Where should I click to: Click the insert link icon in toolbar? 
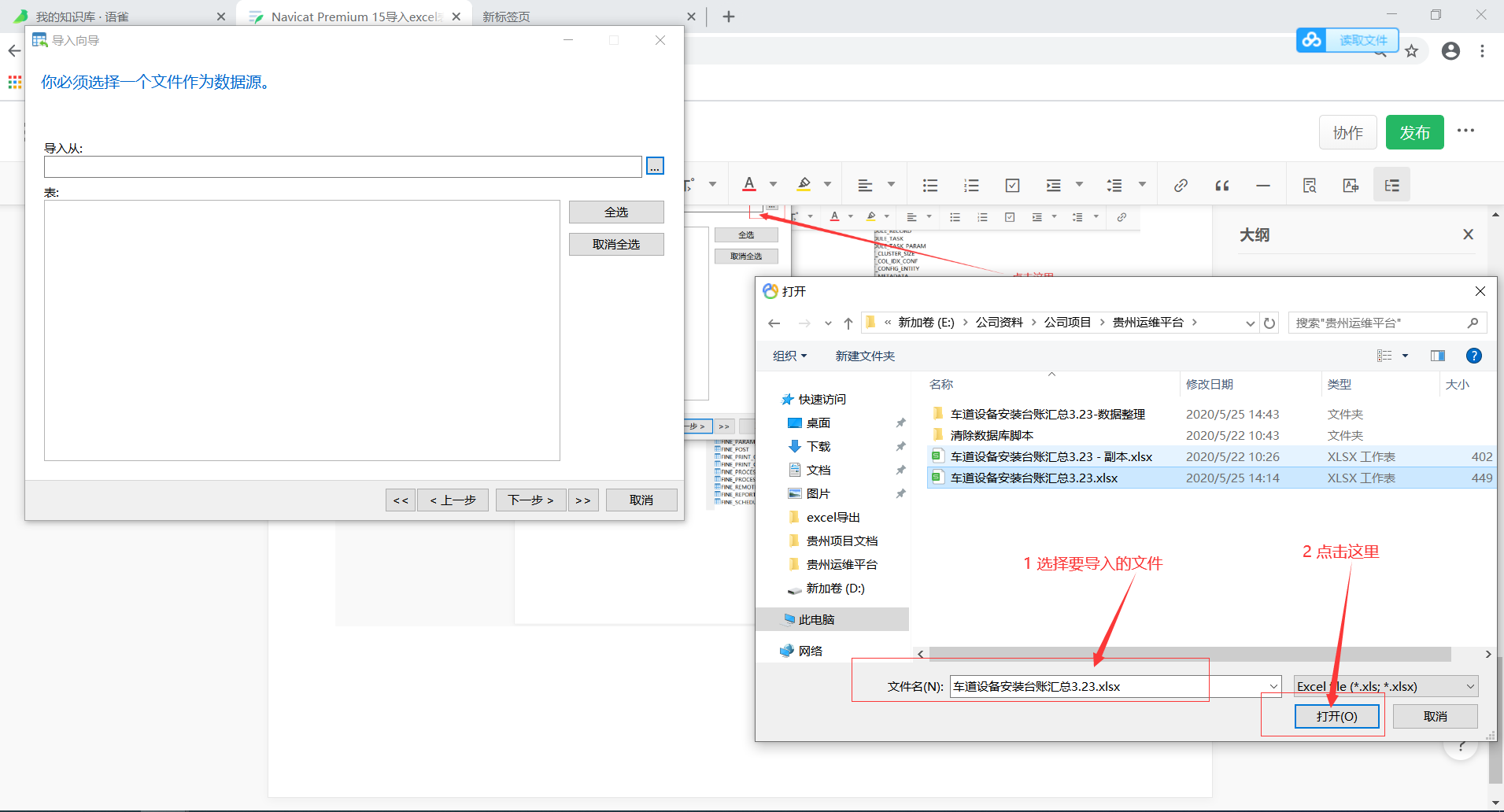[x=1181, y=186]
